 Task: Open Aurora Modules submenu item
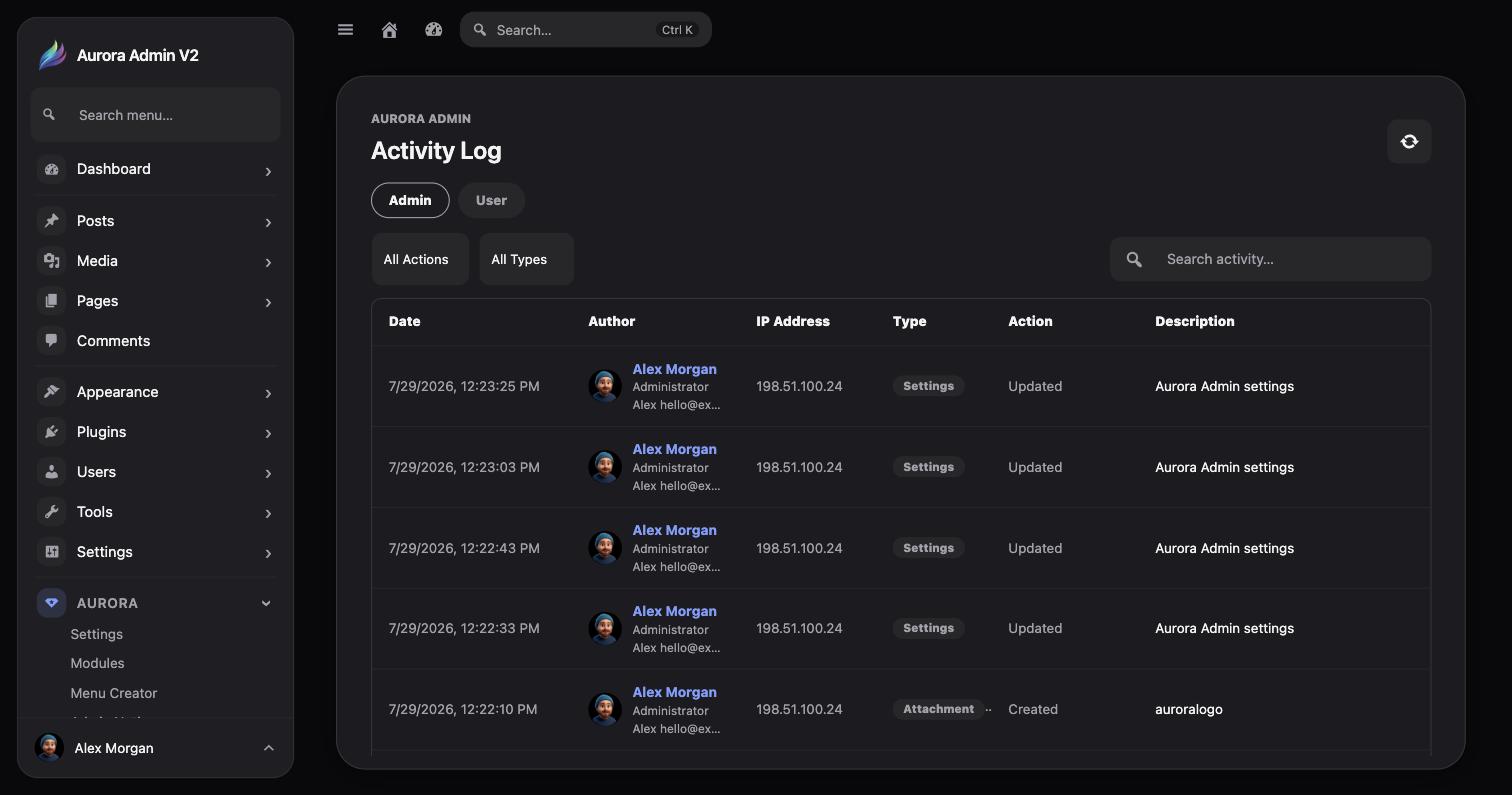[x=98, y=663]
